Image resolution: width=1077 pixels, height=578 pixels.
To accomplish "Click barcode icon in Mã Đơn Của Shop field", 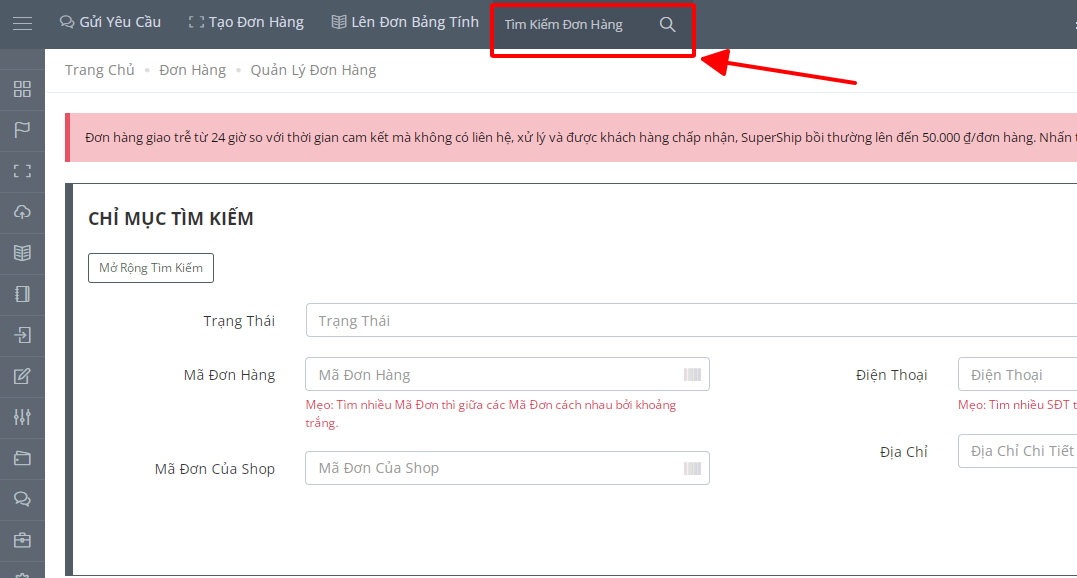I will click(692, 468).
